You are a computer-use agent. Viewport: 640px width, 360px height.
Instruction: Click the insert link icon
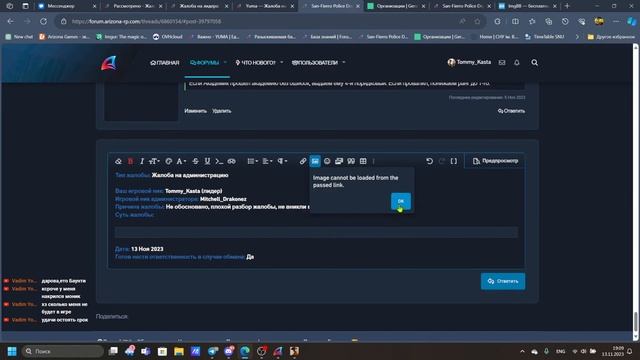point(302,161)
